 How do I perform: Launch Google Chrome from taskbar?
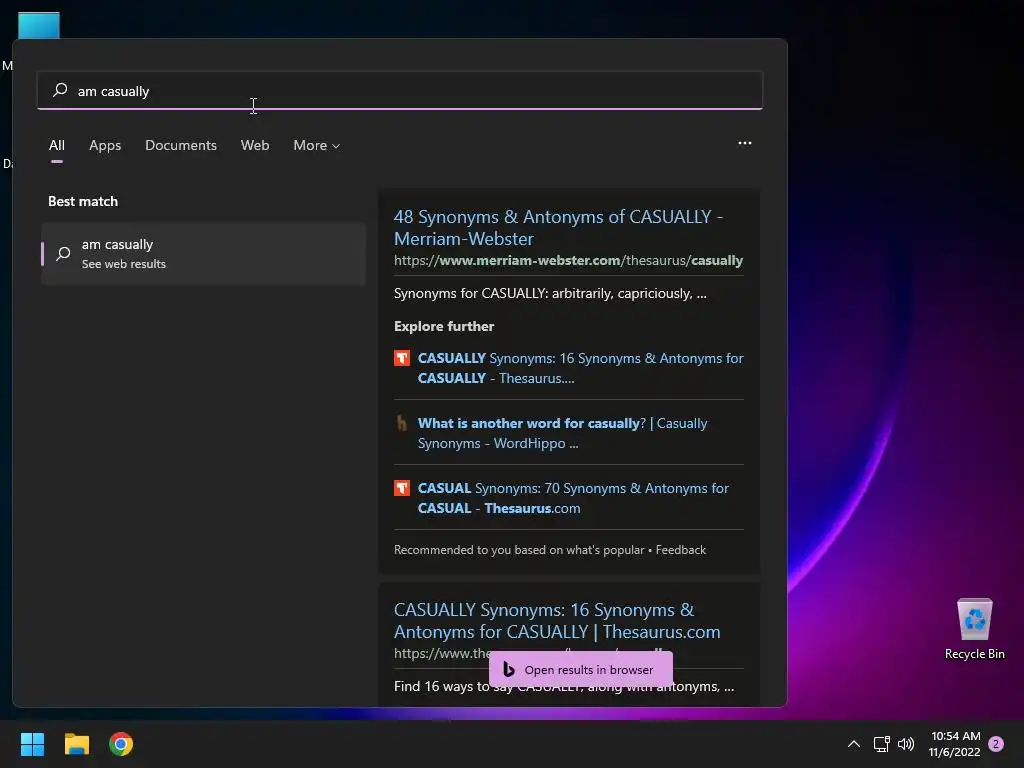(121, 744)
